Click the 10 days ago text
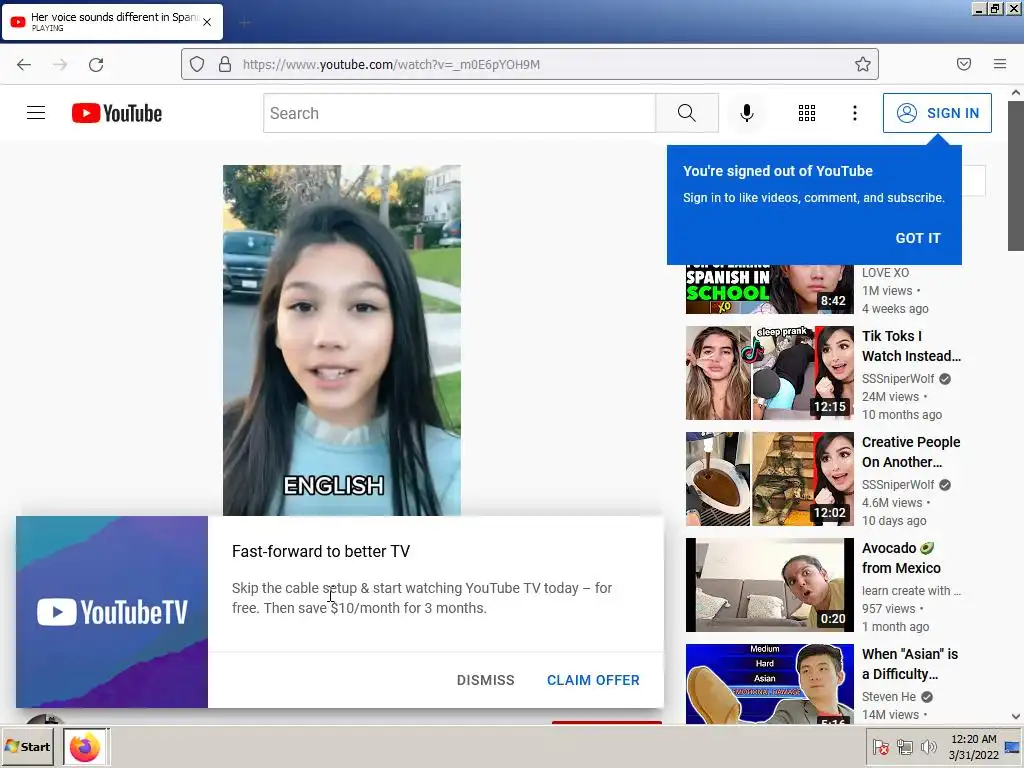 coord(894,521)
